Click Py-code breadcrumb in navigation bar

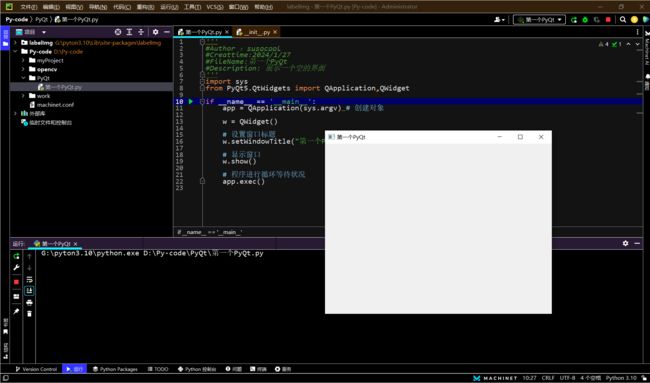click(x=17, y=19)
